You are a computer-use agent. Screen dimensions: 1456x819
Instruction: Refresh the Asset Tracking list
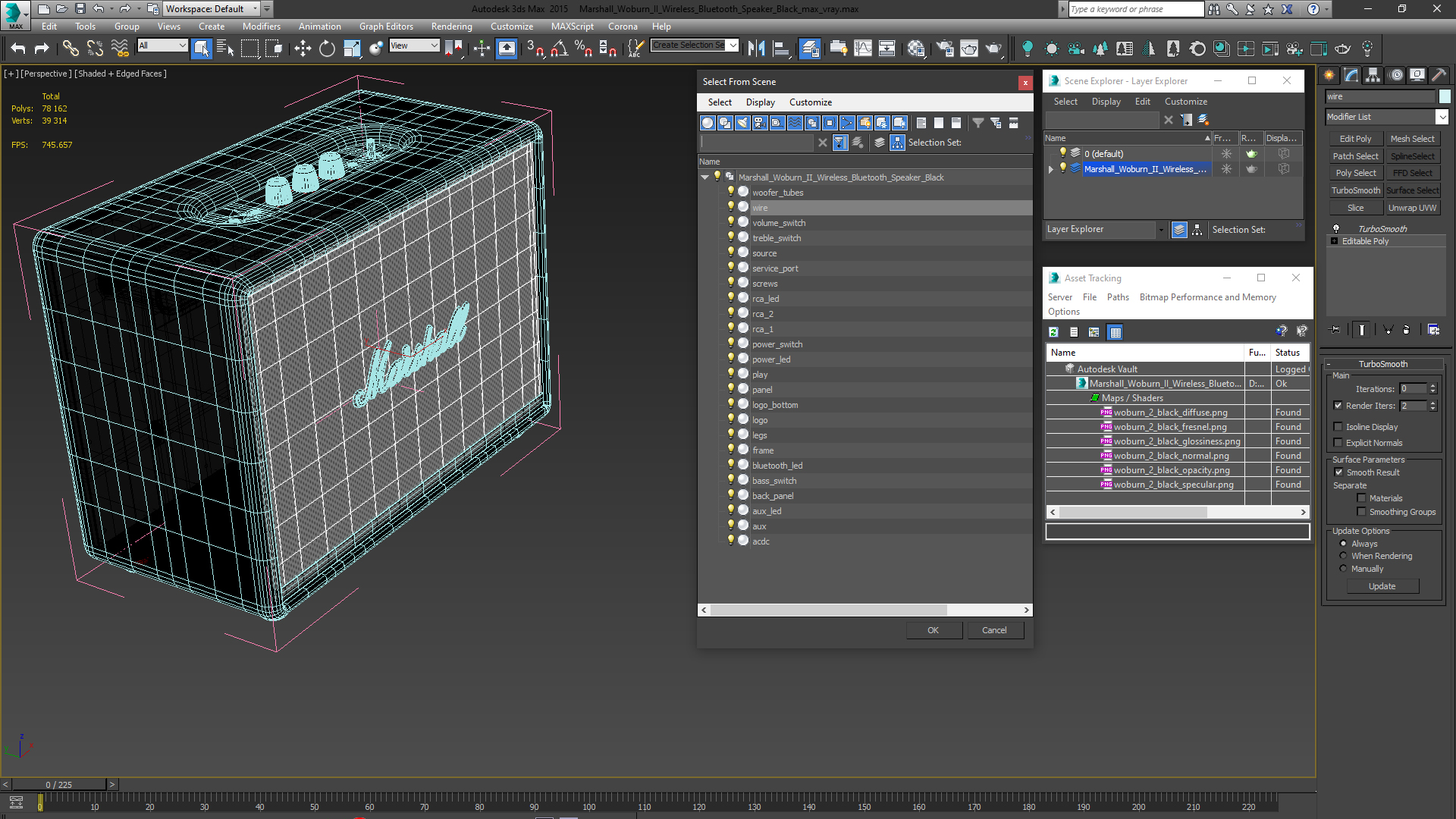click(x=1053, y=332)
